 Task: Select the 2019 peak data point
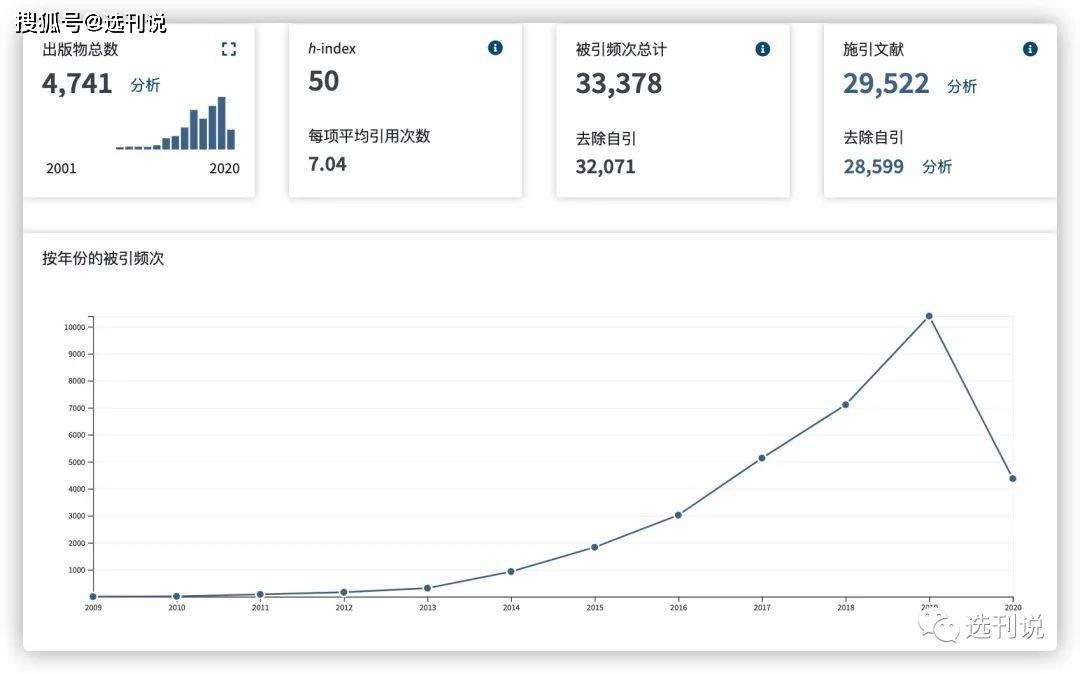click(929, 316)
